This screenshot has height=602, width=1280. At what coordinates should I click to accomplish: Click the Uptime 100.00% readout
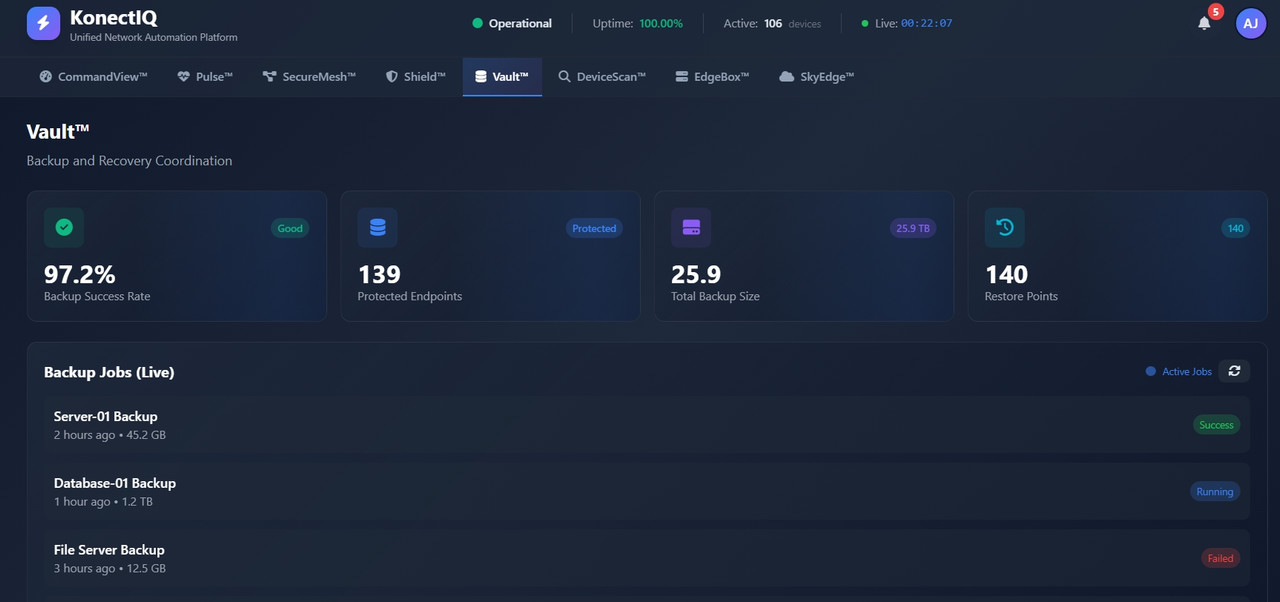tap(638, 23)
